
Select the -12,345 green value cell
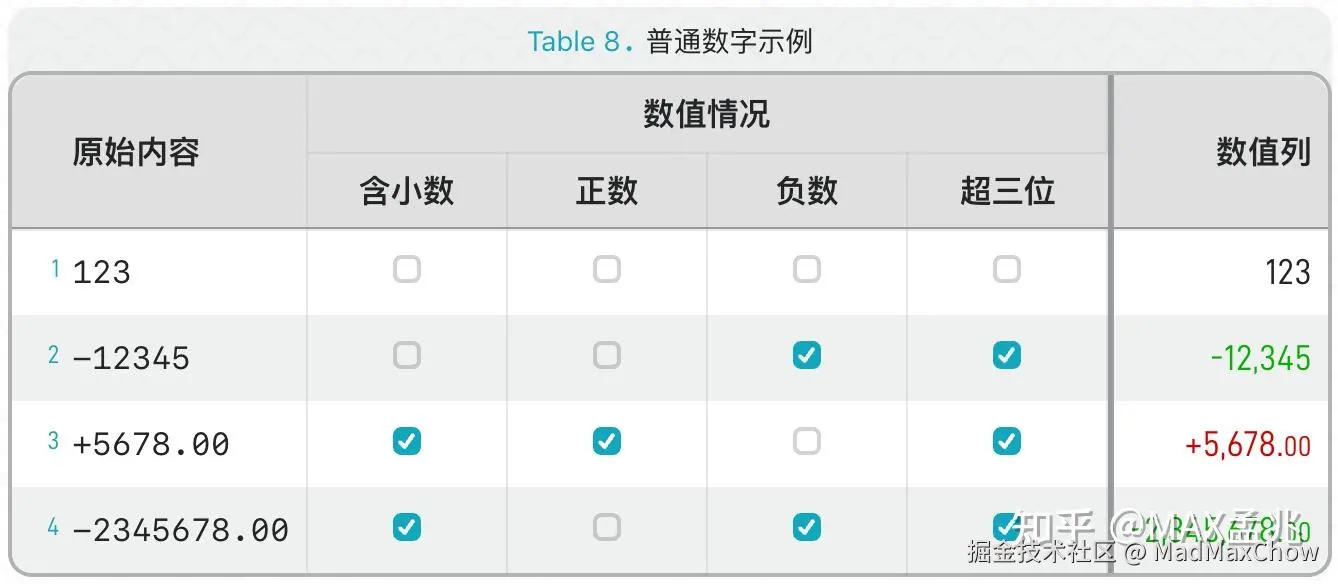click(x=1259, y=357)
